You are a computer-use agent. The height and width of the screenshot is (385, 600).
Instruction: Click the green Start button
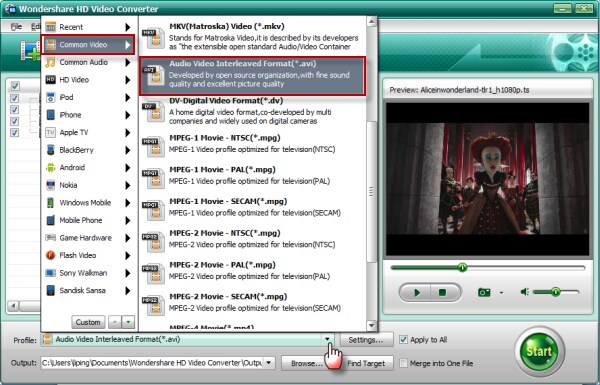539,351
